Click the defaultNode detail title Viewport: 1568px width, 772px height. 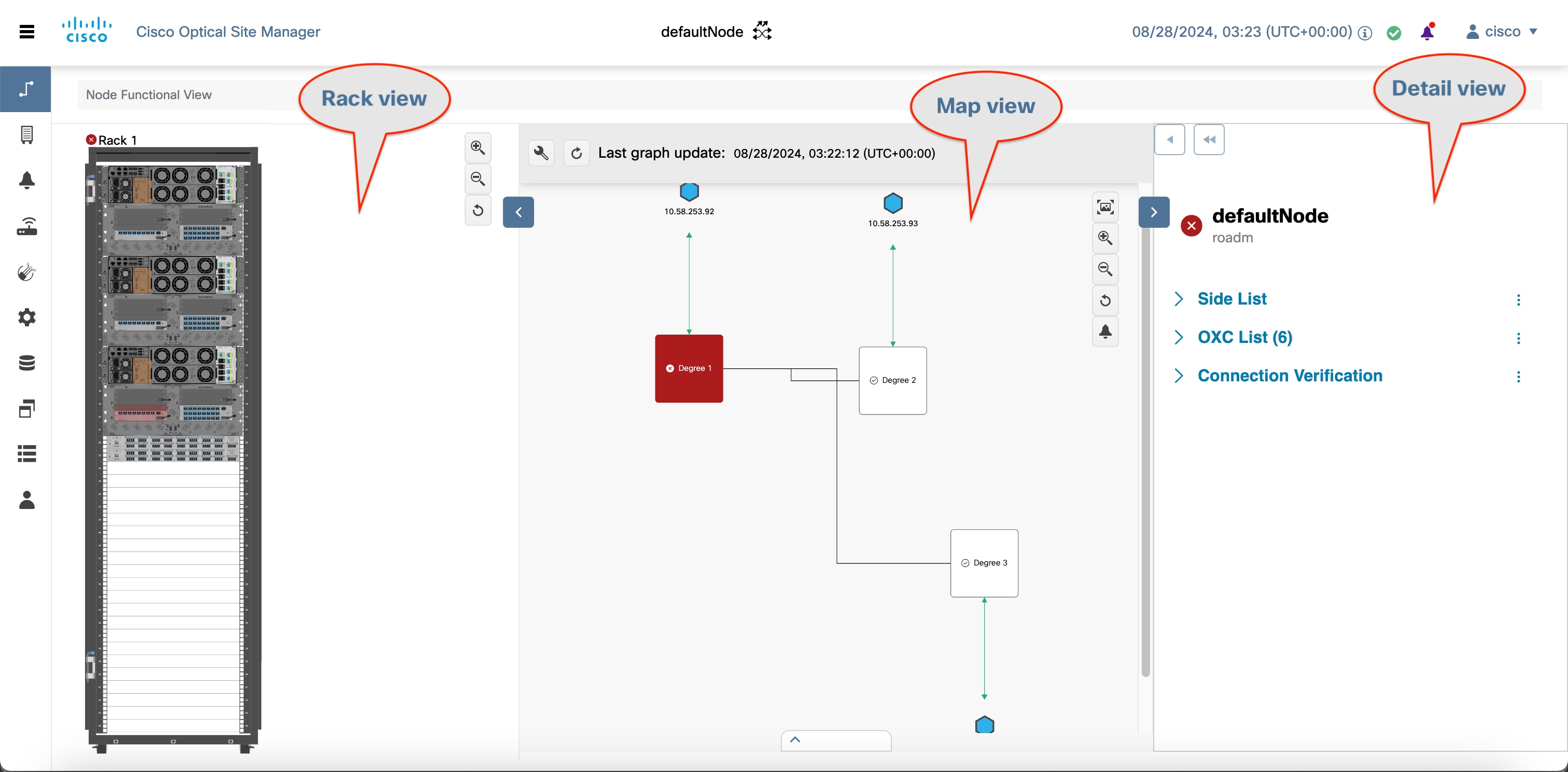click(x=1270, y=215)
